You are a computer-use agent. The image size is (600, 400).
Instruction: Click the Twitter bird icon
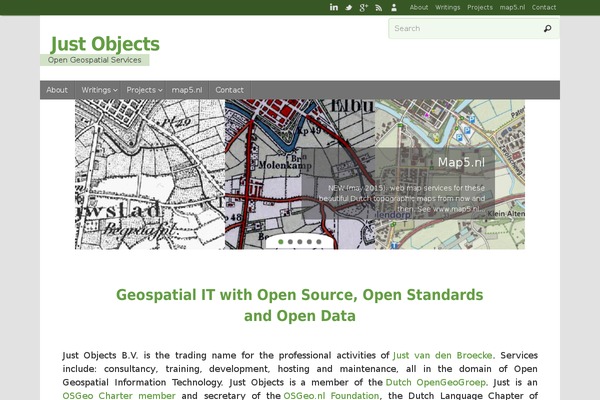click(349, 7)
